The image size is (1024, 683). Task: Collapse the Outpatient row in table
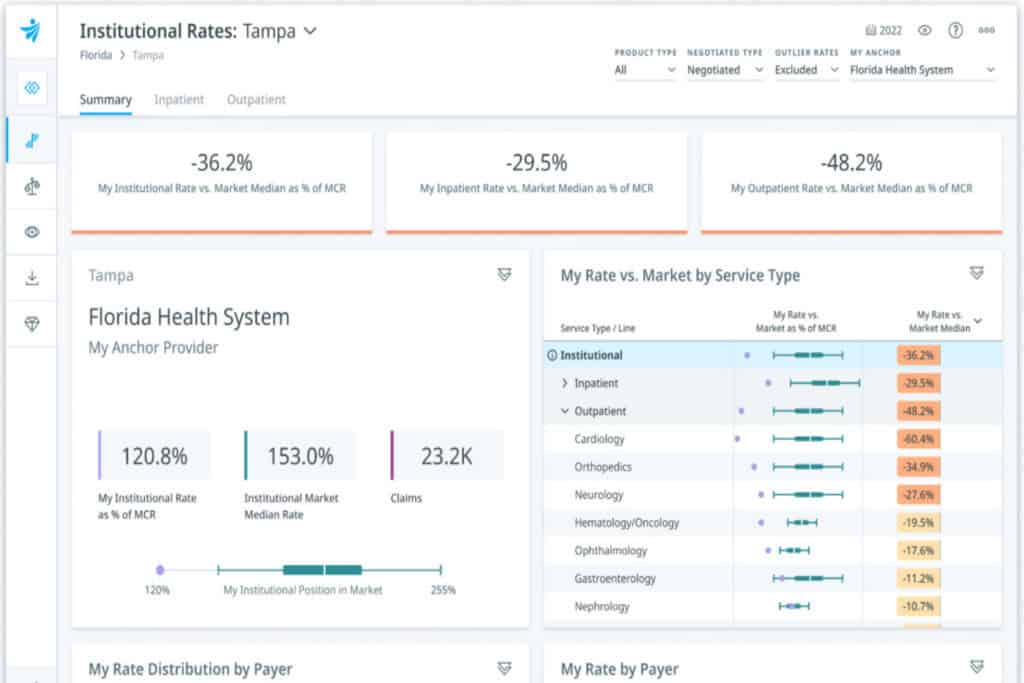point(565,411)
